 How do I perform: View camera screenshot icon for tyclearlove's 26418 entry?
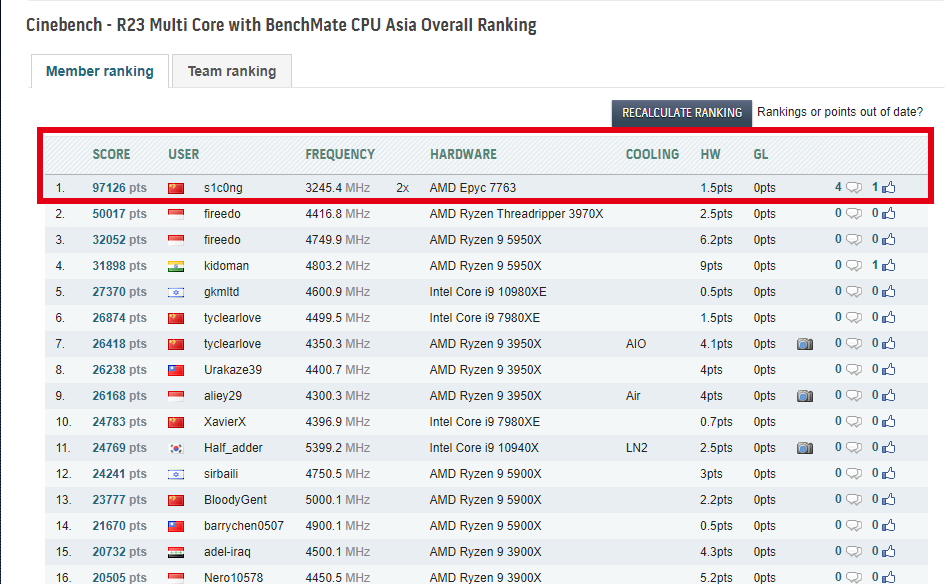(x=805, y=344)
